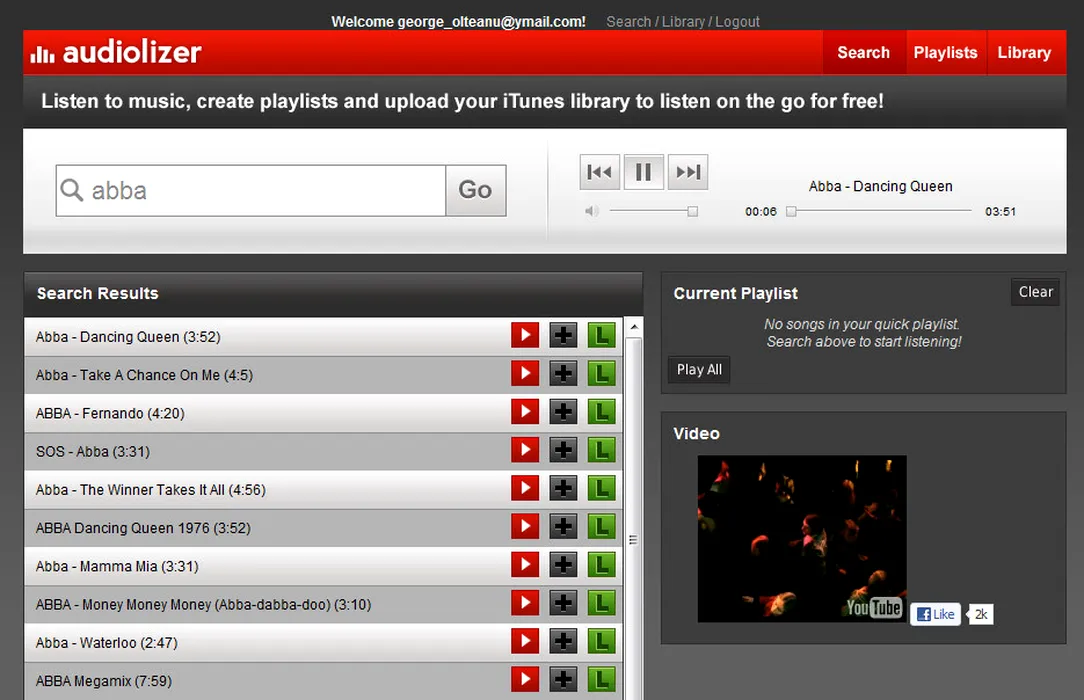Save Abba - Mamma Mia to library
1084x700 pixels.
pos(601,565)
